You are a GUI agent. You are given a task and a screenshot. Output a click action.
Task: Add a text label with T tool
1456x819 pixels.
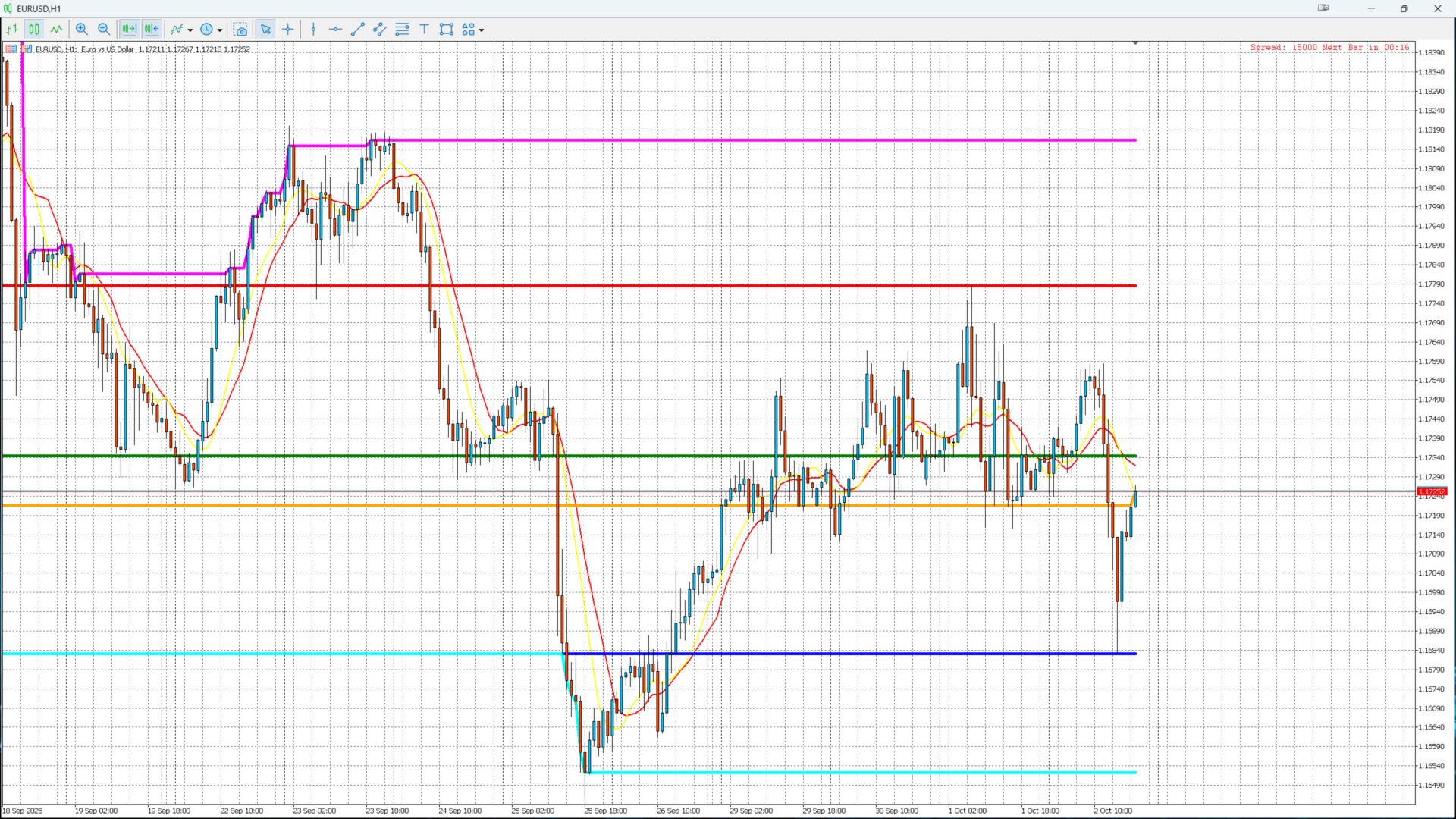(424, 30)
